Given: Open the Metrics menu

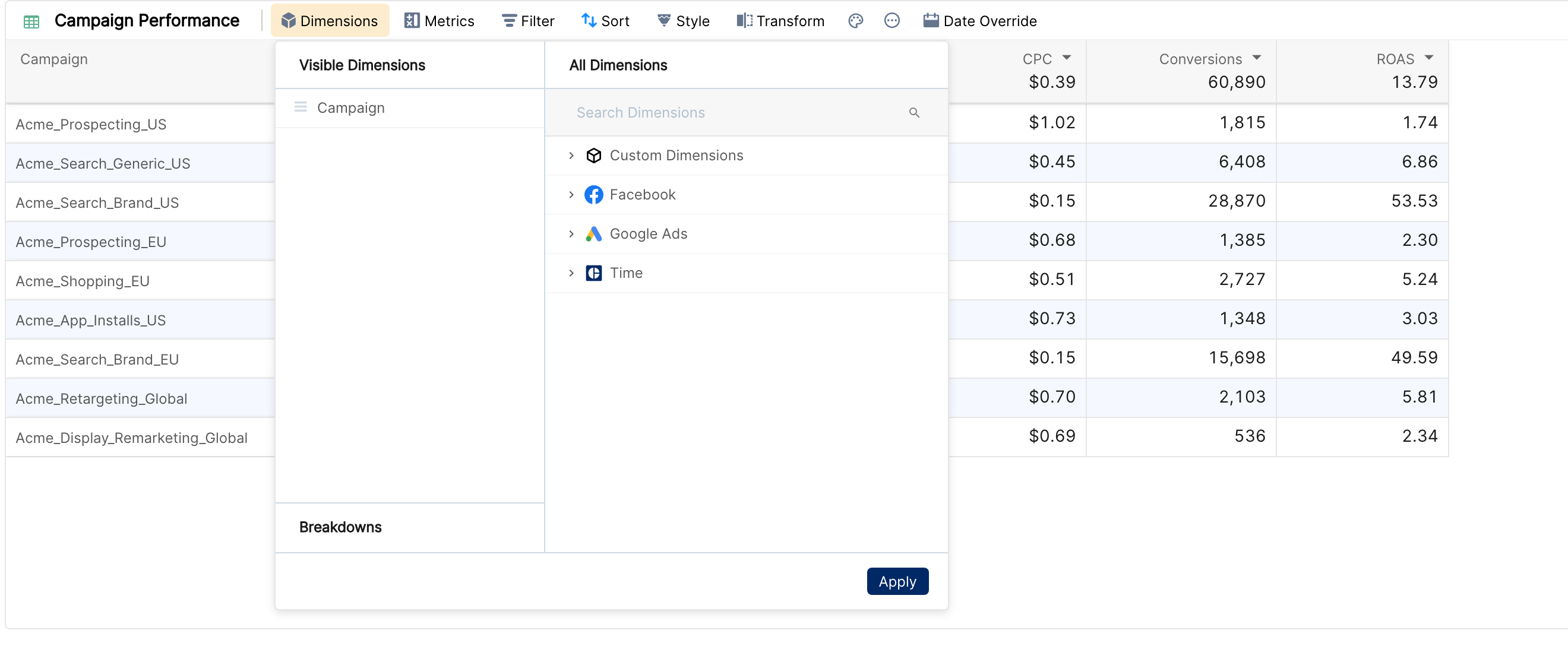Looking at the screenshot, I should 439,21.
